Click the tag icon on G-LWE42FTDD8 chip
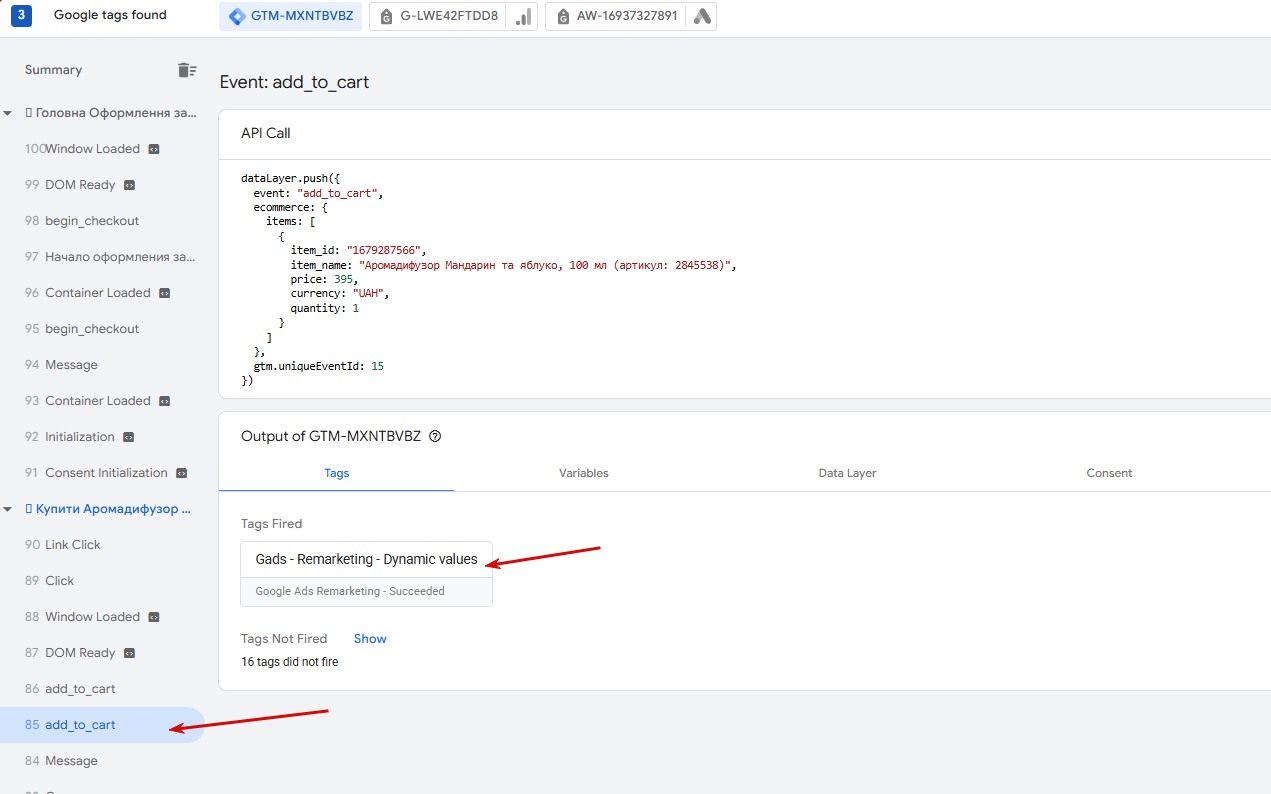Image resolution: width=1271 pixels, height=794 pixels. [387, 16]
